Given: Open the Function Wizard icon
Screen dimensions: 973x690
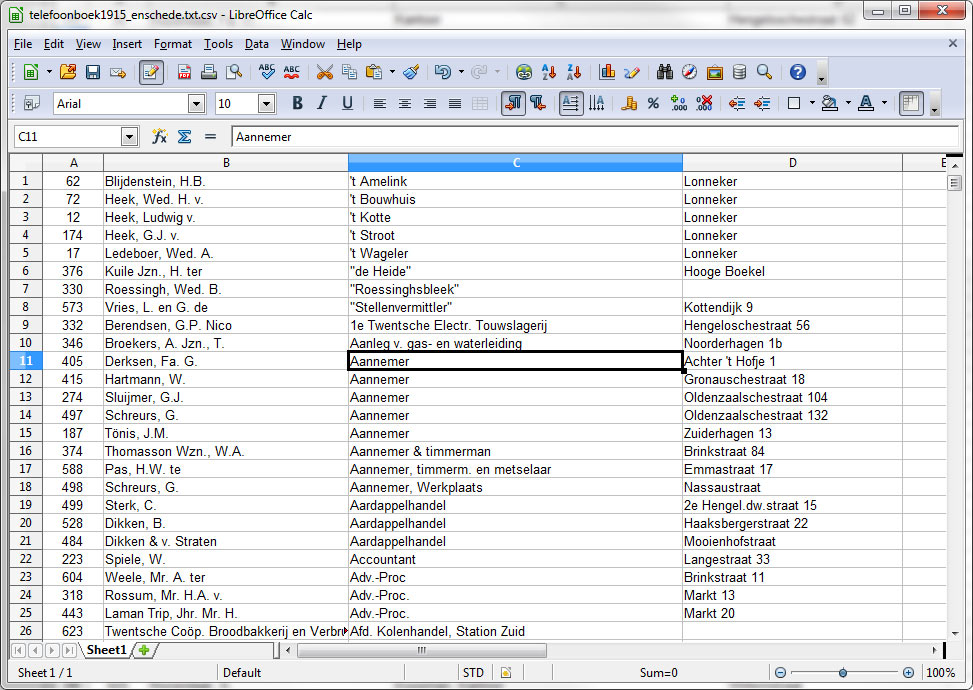Looking at the screenshot, I should 159,137.
